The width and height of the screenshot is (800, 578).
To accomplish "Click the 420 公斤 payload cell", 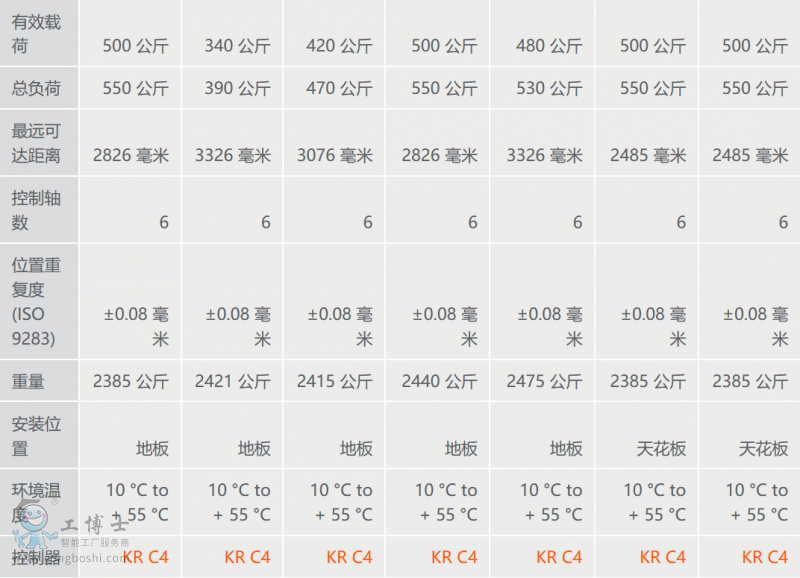I will click(x=339, y=46).
